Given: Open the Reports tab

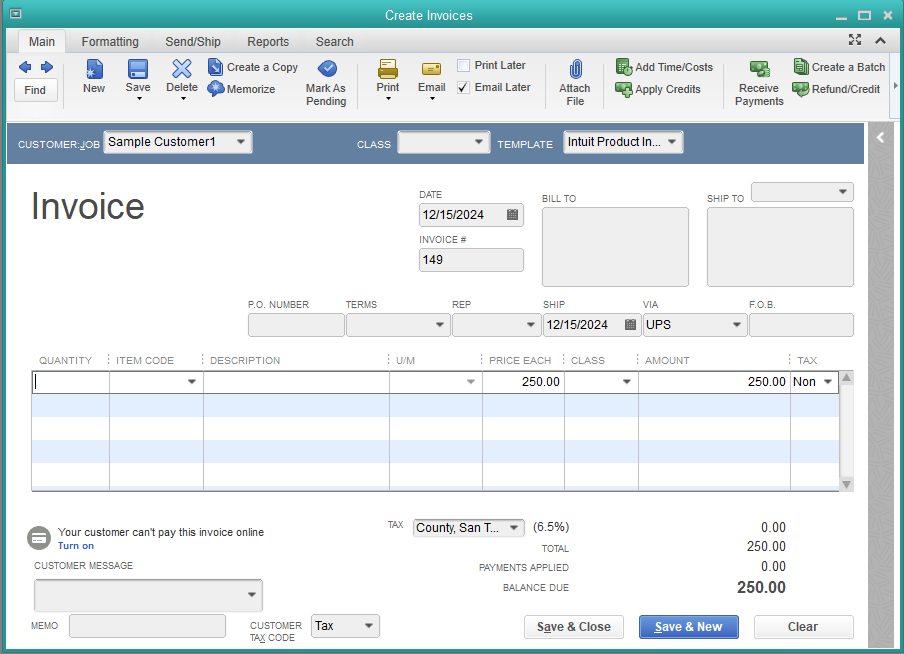Looking at the screenshot, I should (268, 42).
